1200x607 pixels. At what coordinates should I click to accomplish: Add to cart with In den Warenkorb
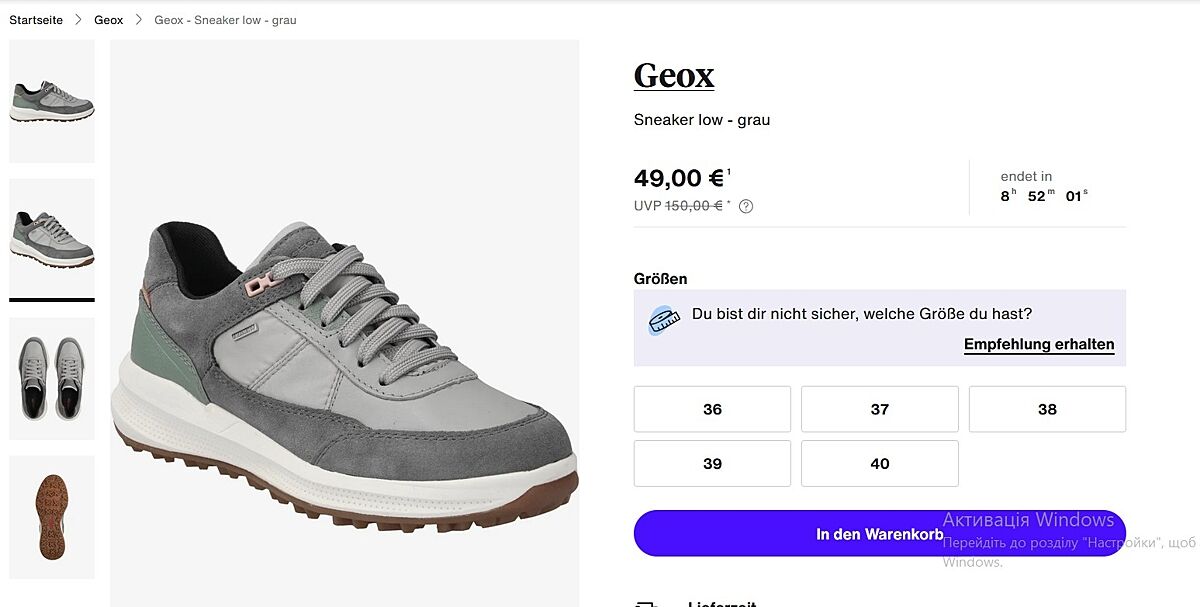click(x=879, y=534)
